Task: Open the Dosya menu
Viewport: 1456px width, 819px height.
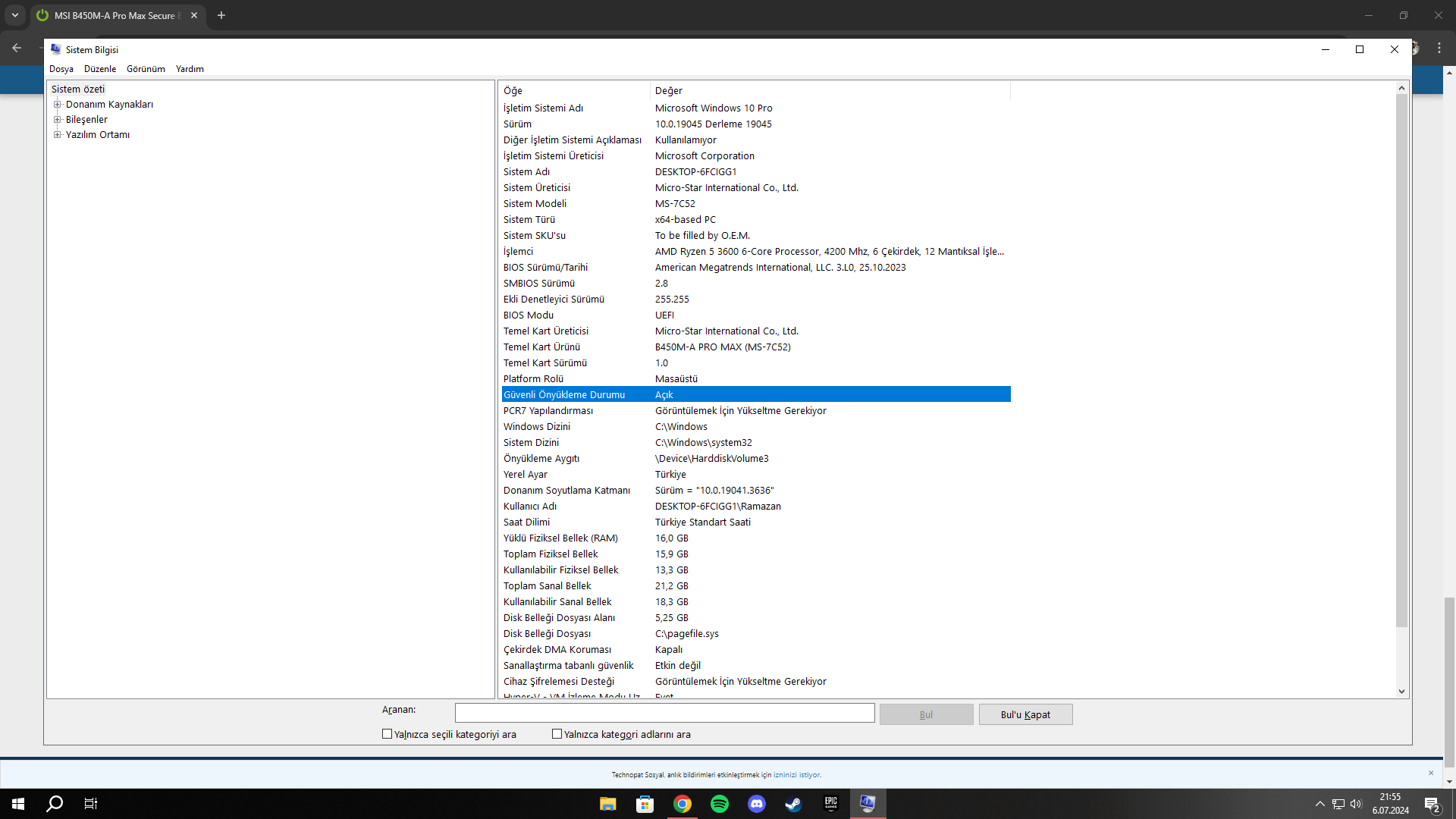Action: (61, 69)
